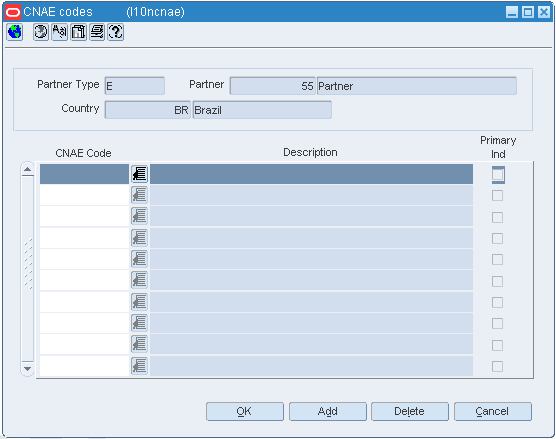The height and width of the screenshot is (439, 556).
Task: Tick the Primary Ind checkbox in the sixth row
Action: click(497, 281)
